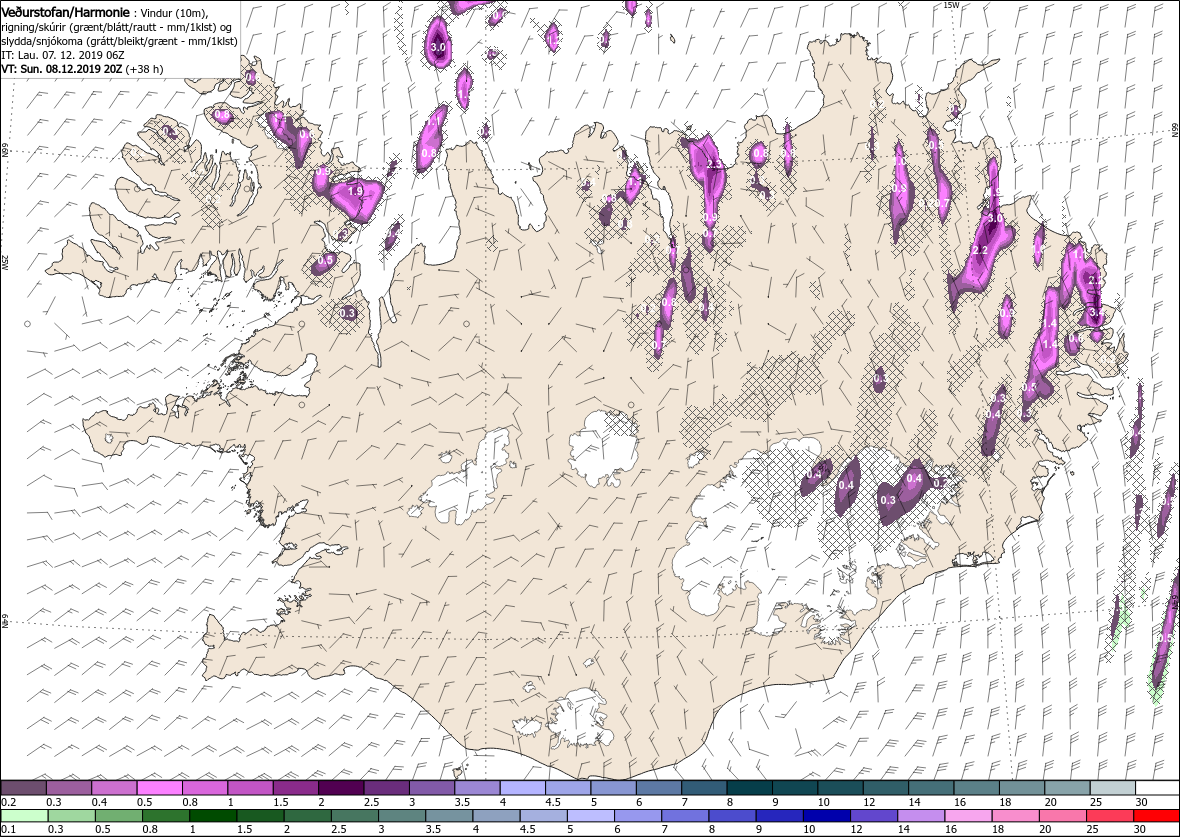Click the '2.2' precipitation value in the east
Image resolution: width=1180 pixels, height=837 pixels.
(x=980, y=250)
